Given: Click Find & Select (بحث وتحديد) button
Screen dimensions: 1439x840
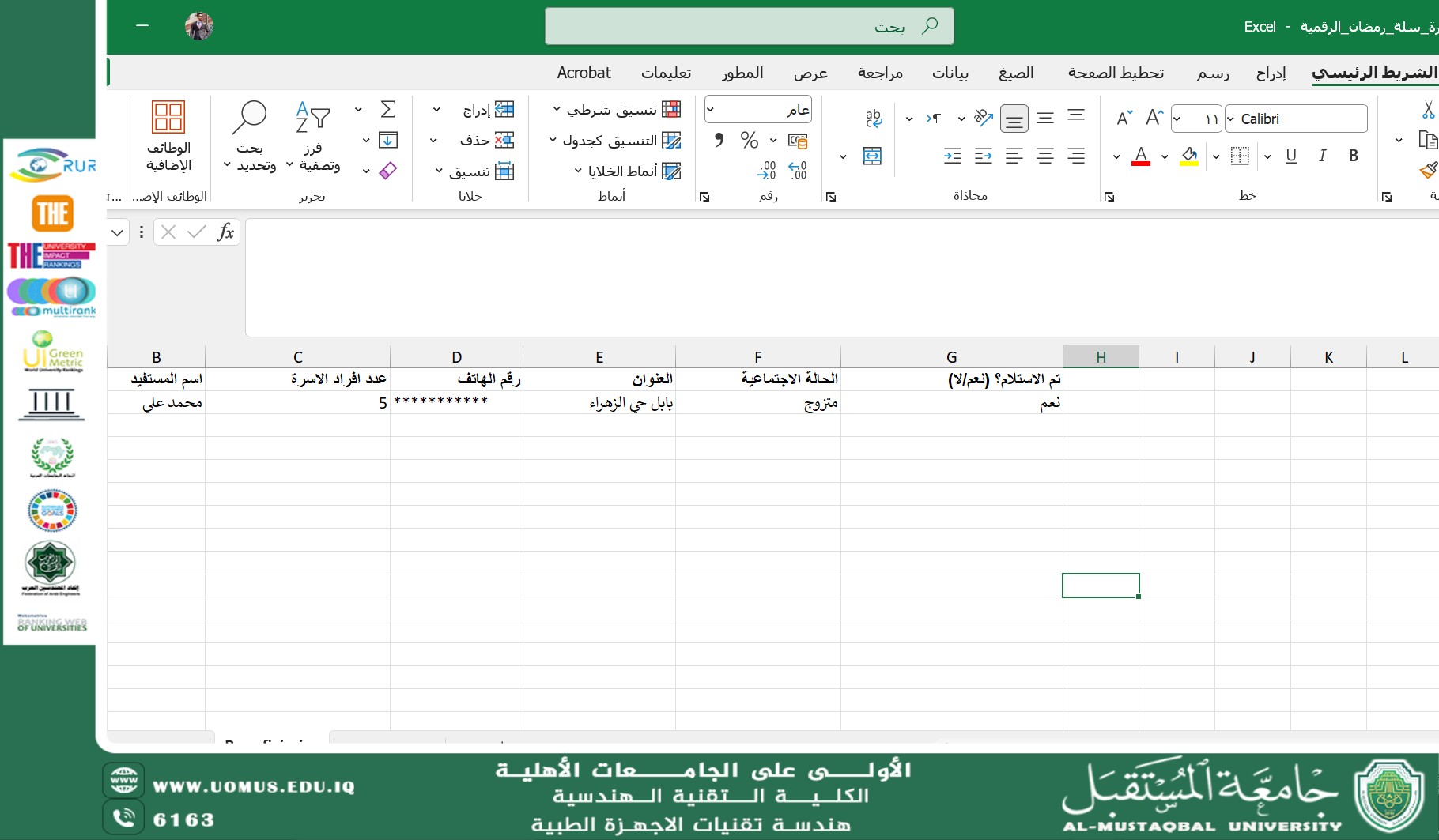Looking at the screenshot, I should [x=250, y=136].
